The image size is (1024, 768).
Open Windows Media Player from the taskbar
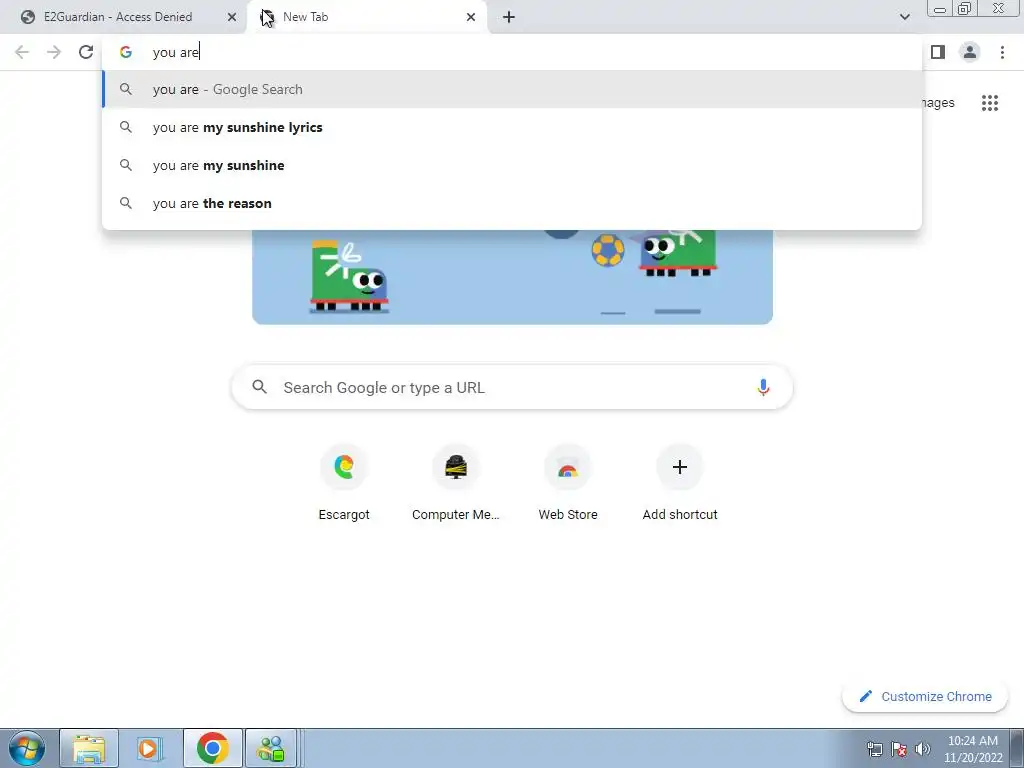150,748
